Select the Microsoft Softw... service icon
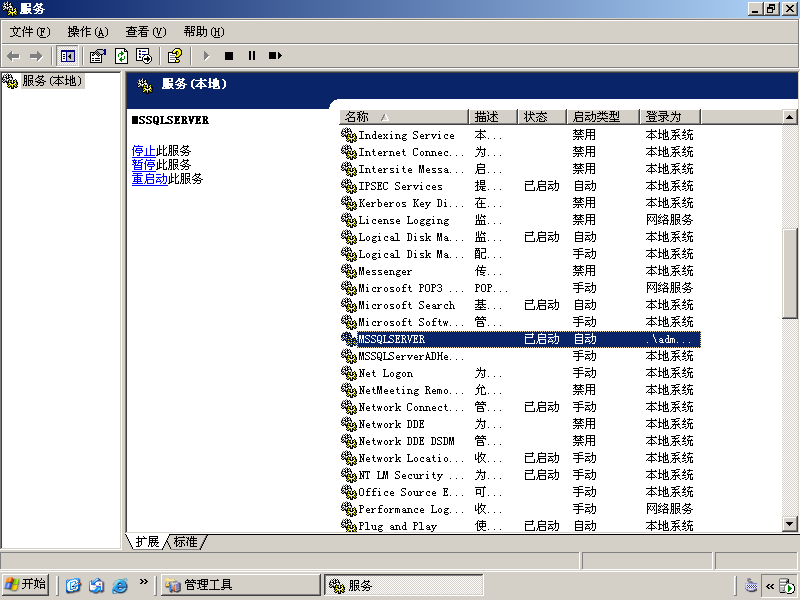This screenshot has width=800, height=600. [348, 322]
